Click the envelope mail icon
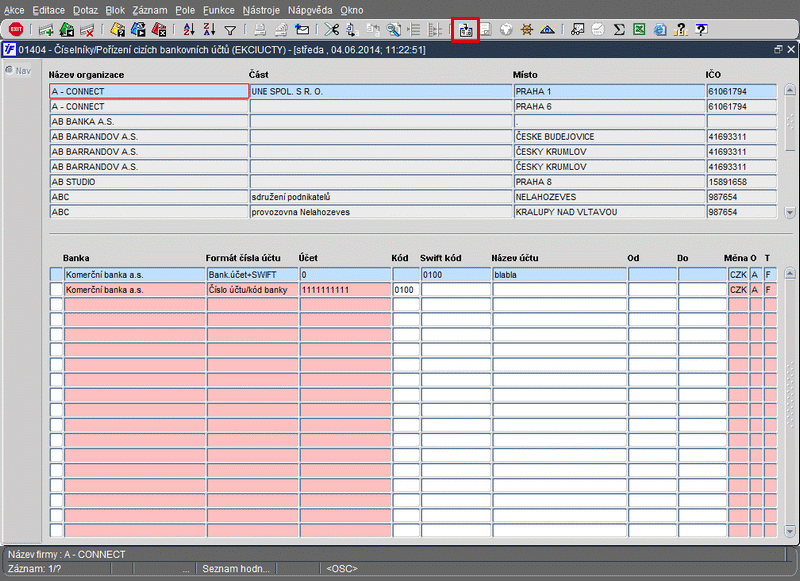 (302, 30)
